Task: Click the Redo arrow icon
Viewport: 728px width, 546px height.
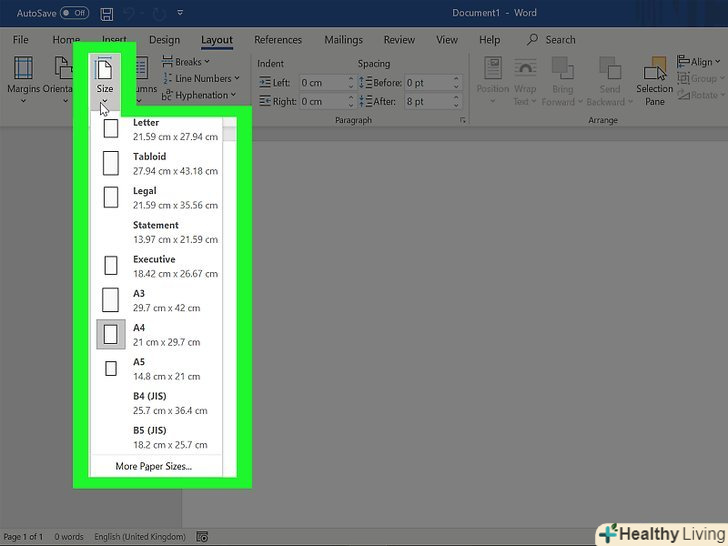Action: [x=159, y=14]
